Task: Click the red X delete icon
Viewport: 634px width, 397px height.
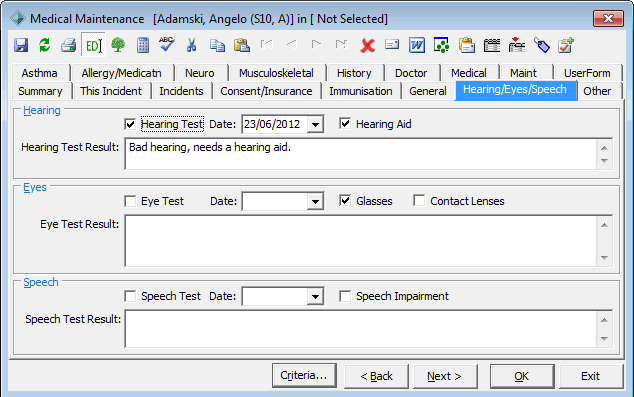Action: 367,45
